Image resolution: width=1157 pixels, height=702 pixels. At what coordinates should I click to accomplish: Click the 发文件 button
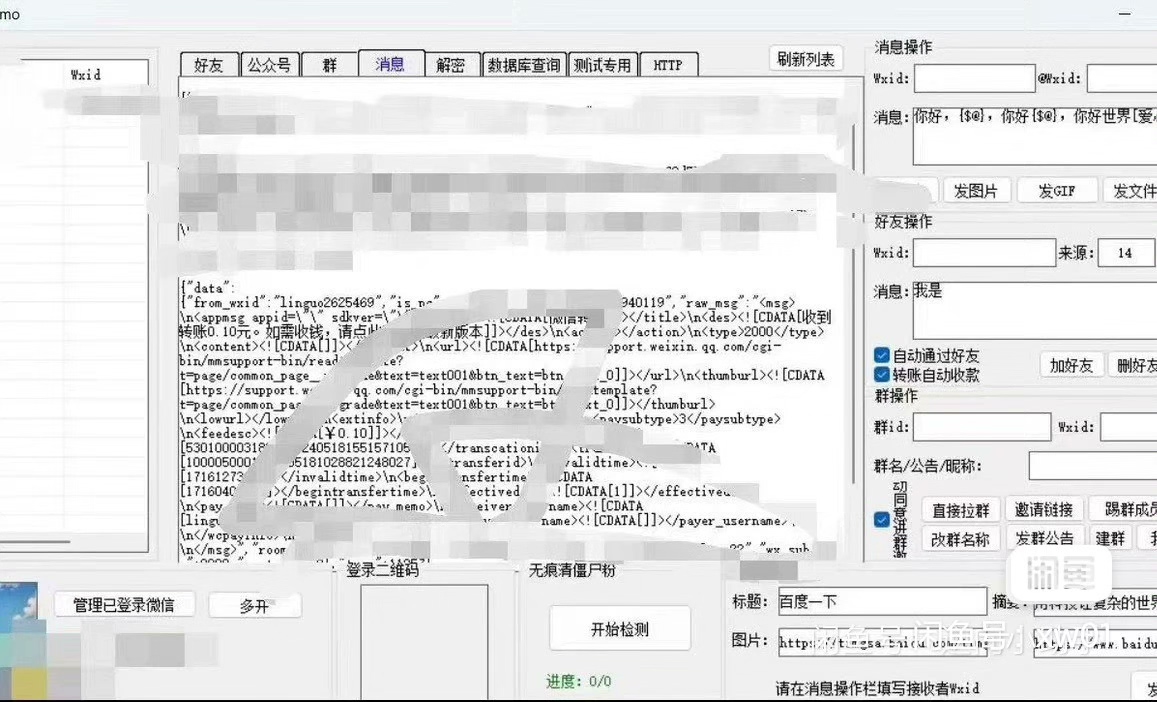(1132, 191)
